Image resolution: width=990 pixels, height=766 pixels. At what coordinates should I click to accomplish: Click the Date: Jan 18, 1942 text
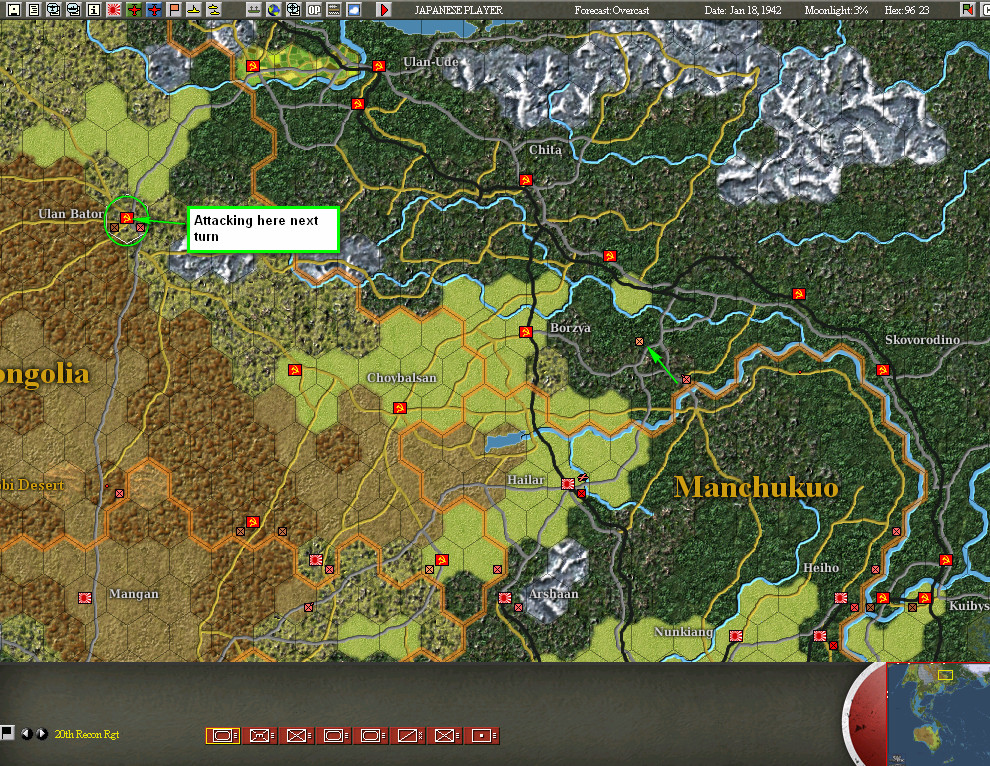pyautogui.click(x=743, y=10)
